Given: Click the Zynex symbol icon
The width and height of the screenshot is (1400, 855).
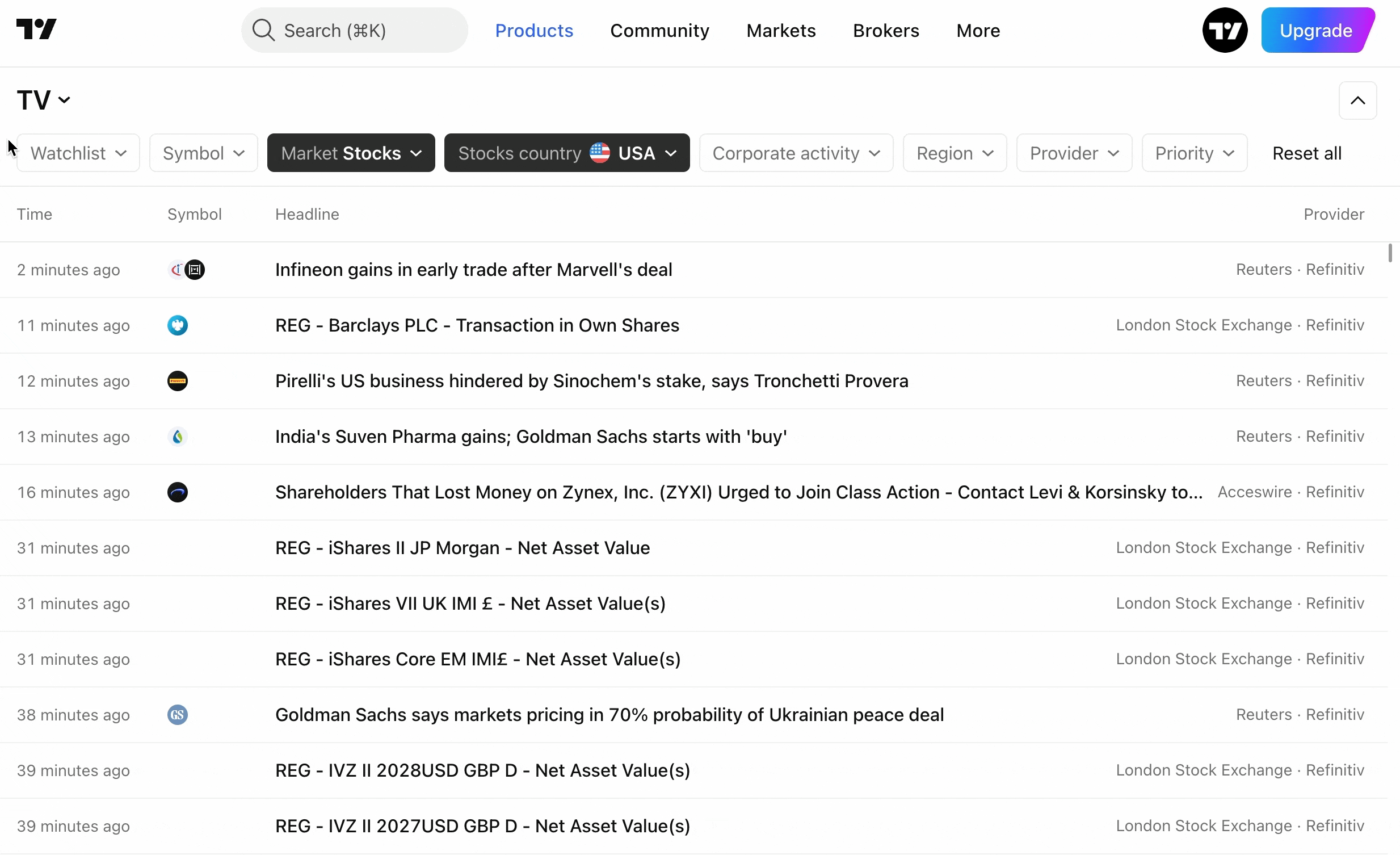Looking at the screenshot, I should pos(177,492).
